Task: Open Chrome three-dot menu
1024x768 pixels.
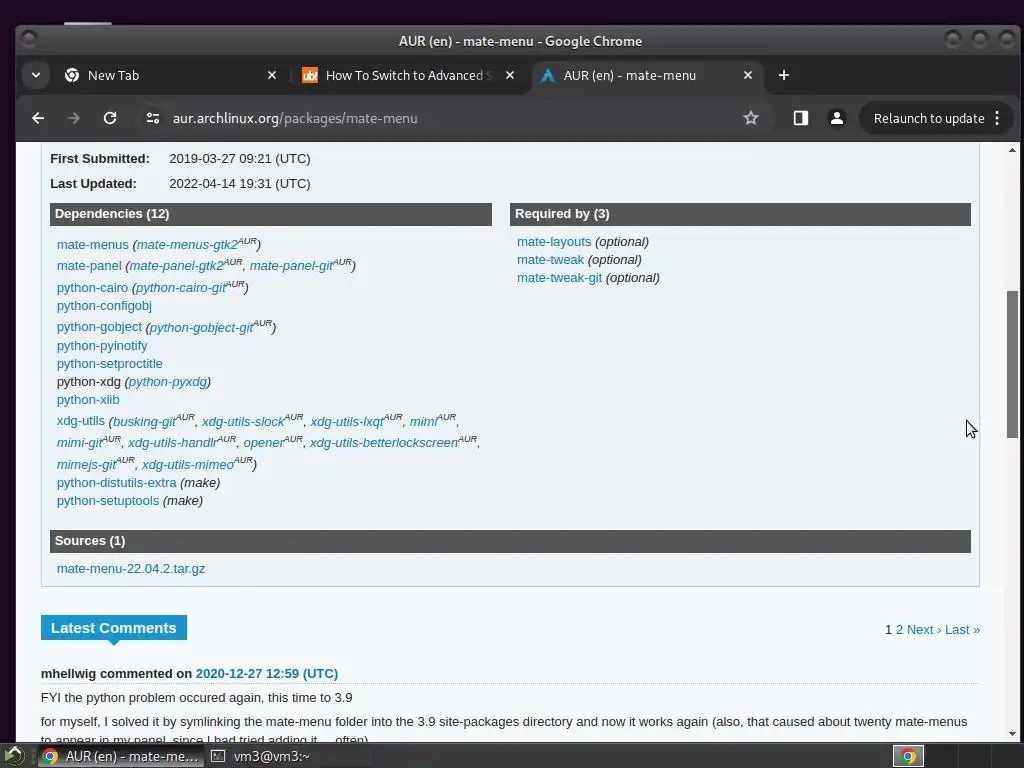Action: (x=997, y=118)
